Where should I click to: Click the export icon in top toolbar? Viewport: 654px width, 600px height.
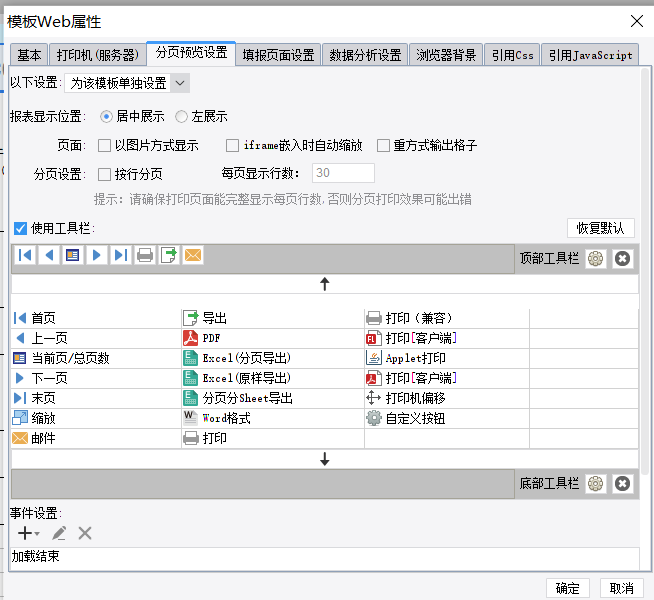(169, 255)
